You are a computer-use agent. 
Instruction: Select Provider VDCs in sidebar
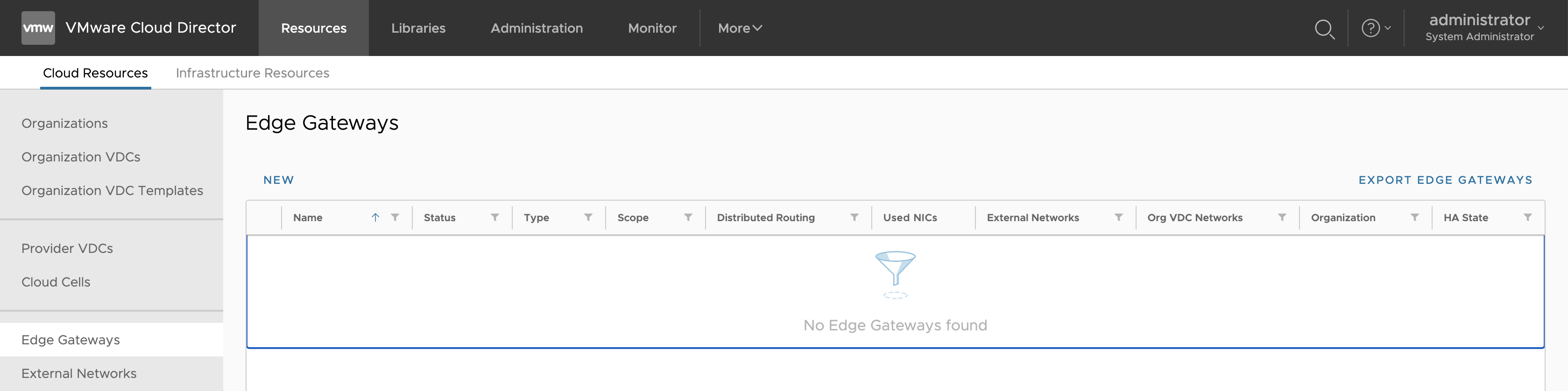coord(67,249)
